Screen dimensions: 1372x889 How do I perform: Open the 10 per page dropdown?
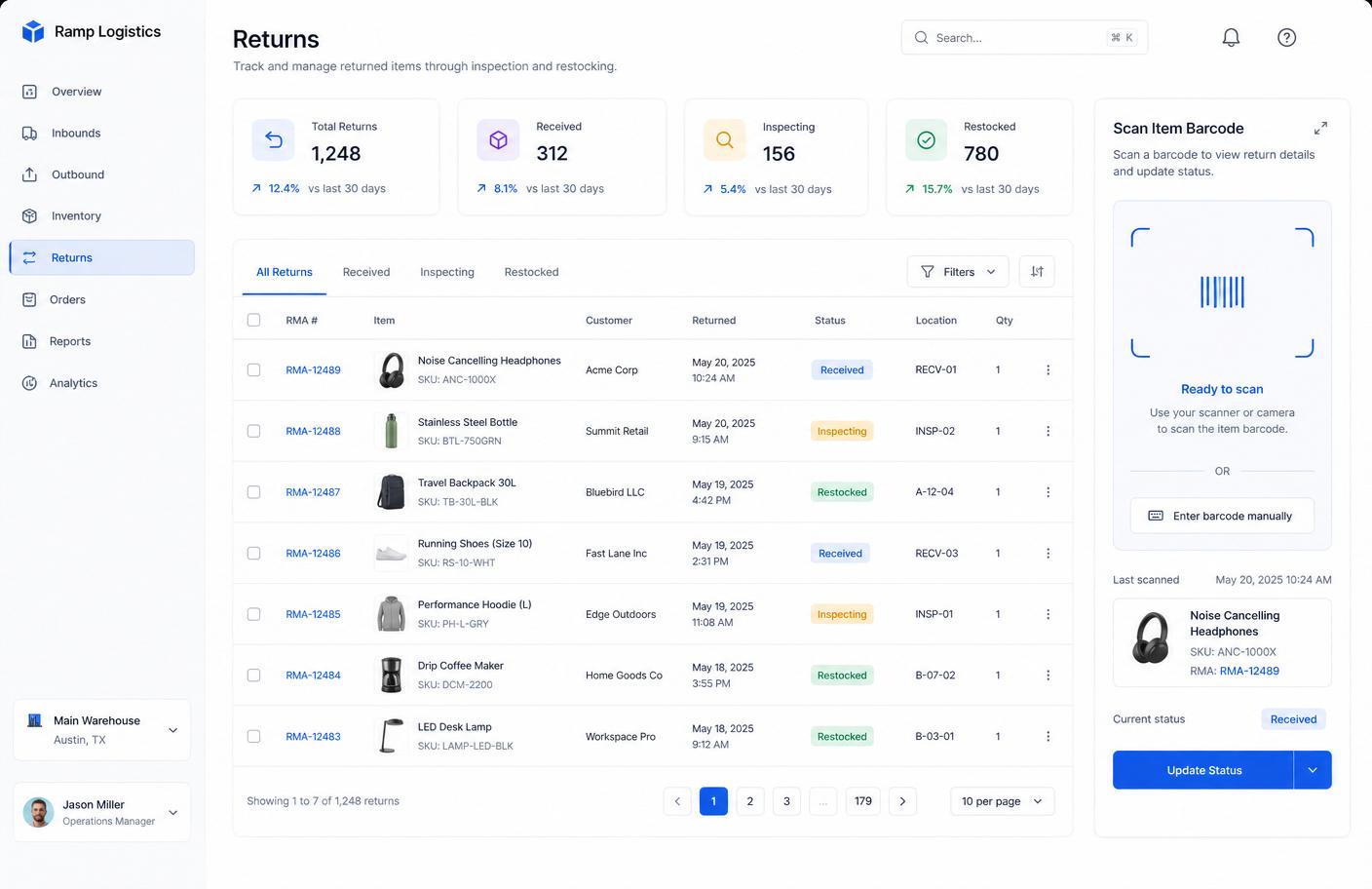pos(1002,801)
